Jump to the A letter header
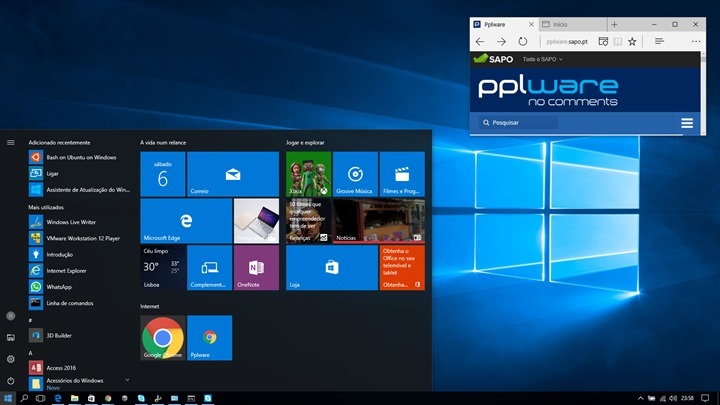The image size is (720, 405). (x=30, y=353)
